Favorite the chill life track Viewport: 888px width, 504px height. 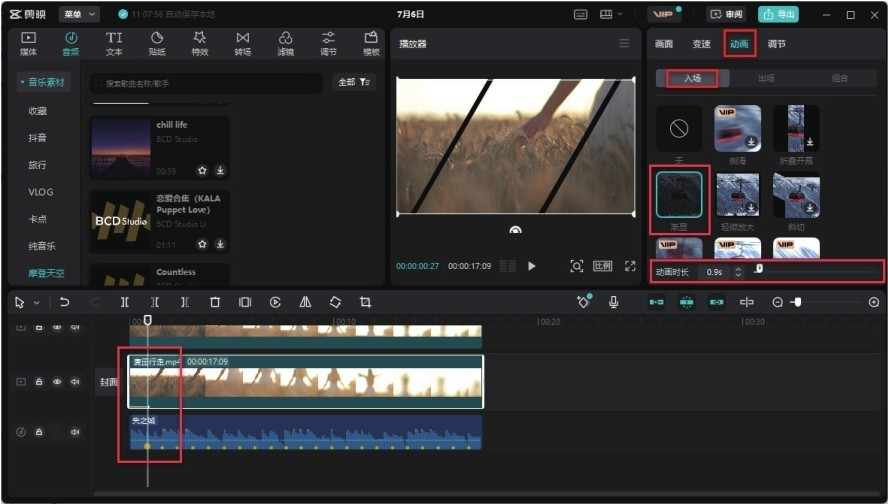click(202, 170)
